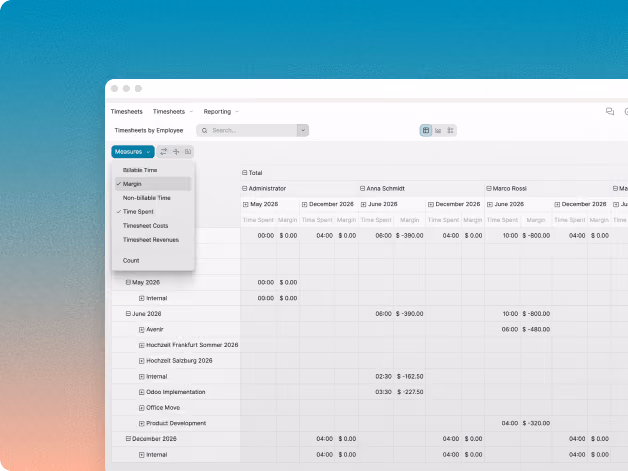This screenshot has height=471, width=628.
Task: Collapse the Marco Rossi column group
Action: pyautogui.click(x=489, y=188)
